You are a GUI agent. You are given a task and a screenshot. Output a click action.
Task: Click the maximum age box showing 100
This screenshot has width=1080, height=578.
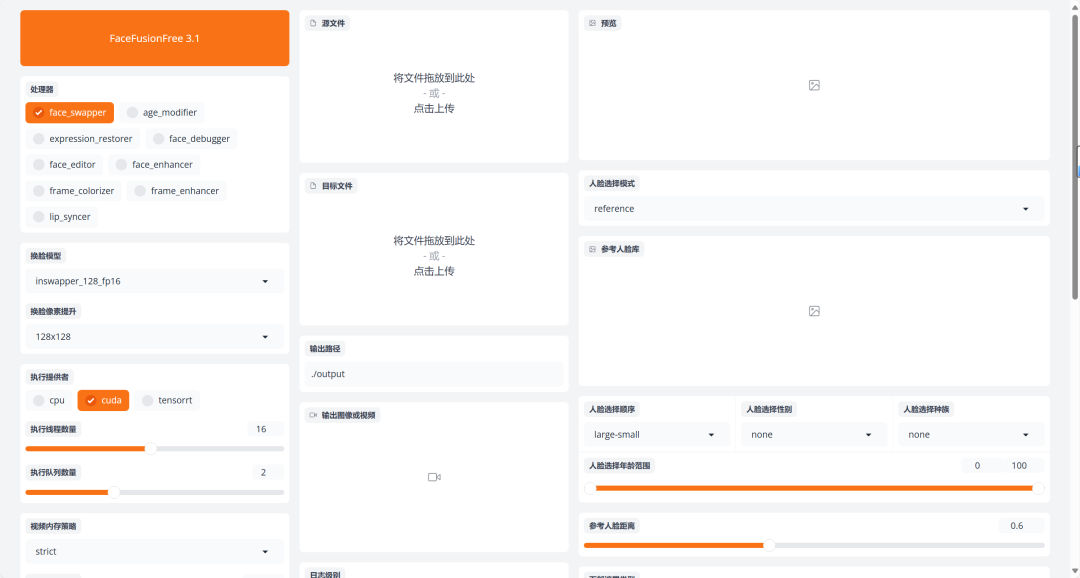[x=1023, y=466]
